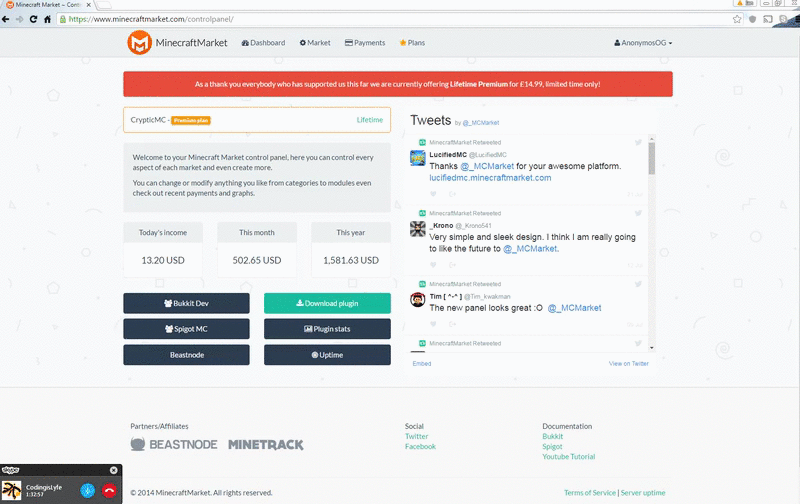Click 502.65 USD this month value

click(x=257, y=260)
